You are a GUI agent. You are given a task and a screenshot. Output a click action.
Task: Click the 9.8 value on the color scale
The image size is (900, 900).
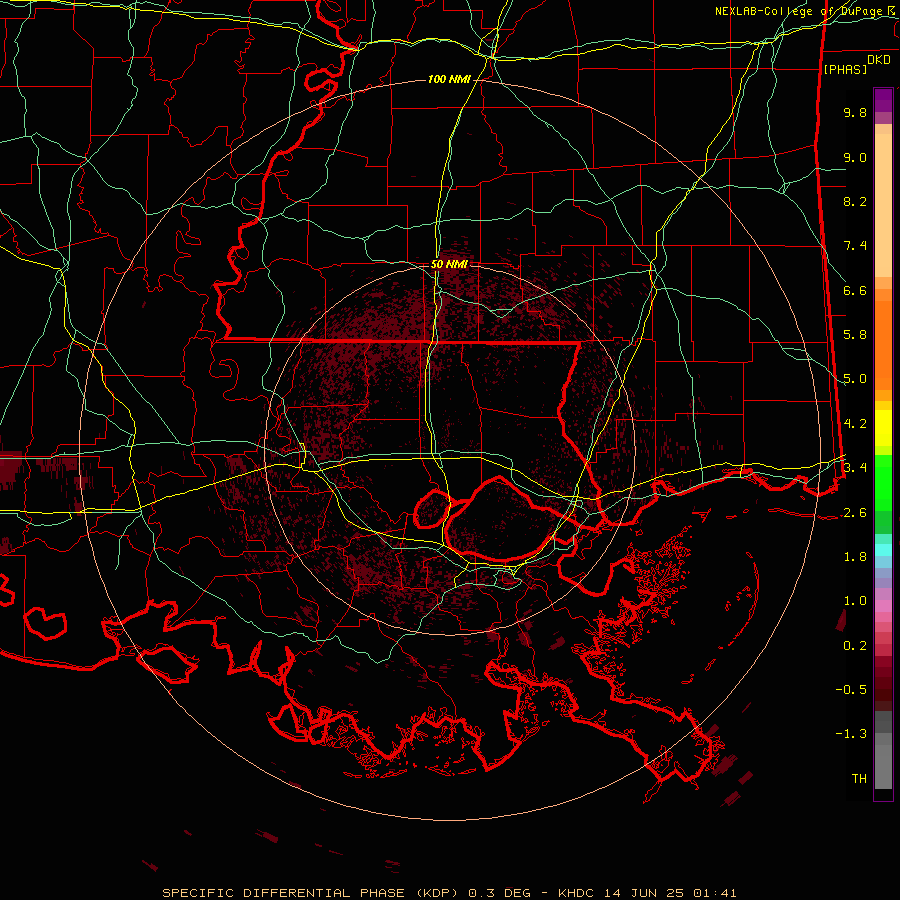click(x=855, y=112)
